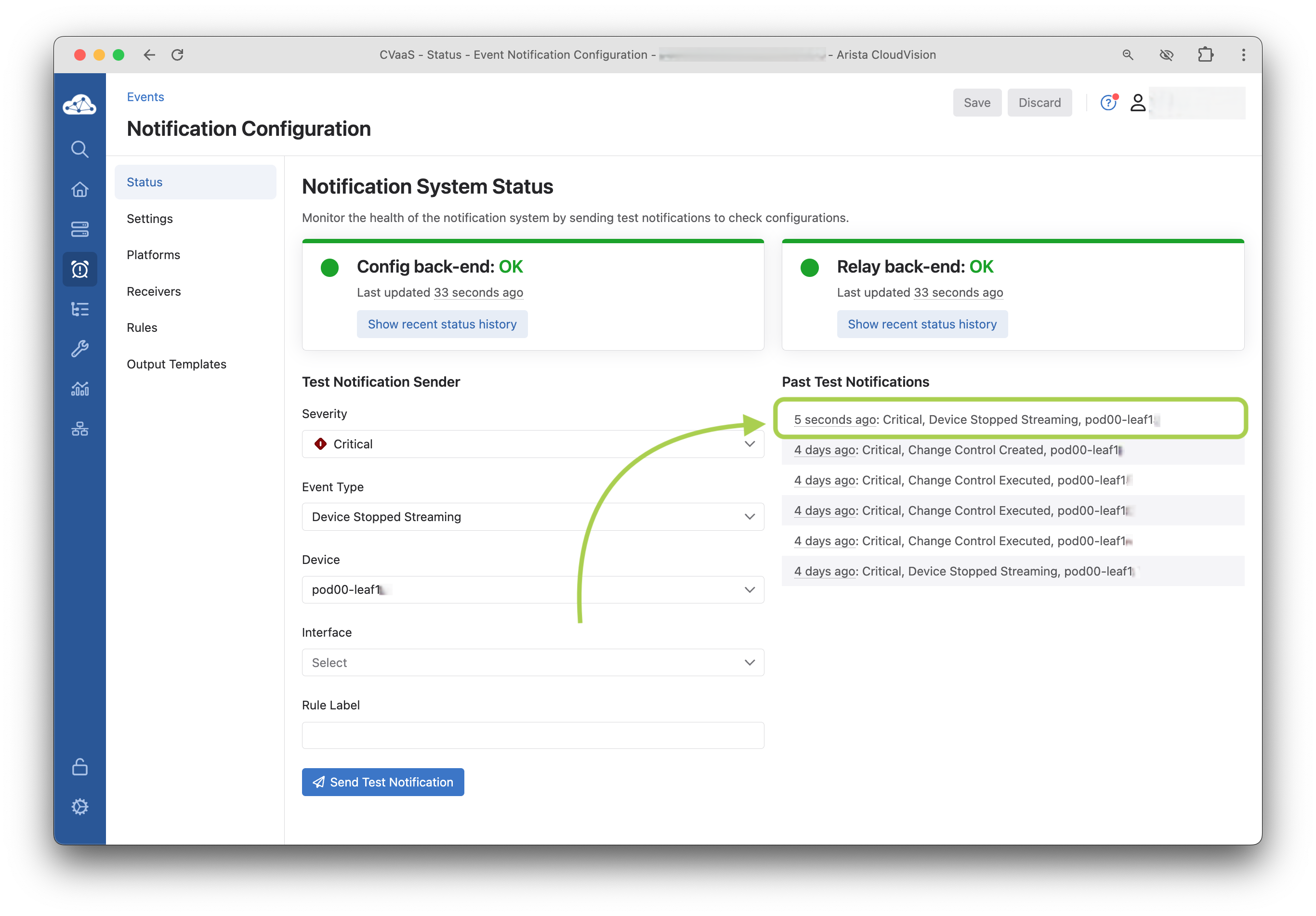Open the Event Type dropdown
Screen dimensions: 1316x916
[532, 516]
